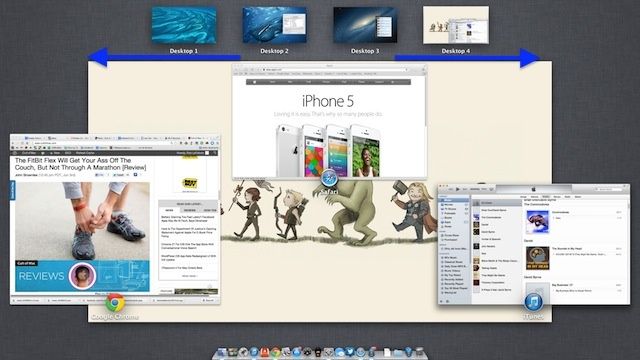Click the Chrome window URL address bar
This screenshot has width=640, height=360.
(x=102, y=143)
